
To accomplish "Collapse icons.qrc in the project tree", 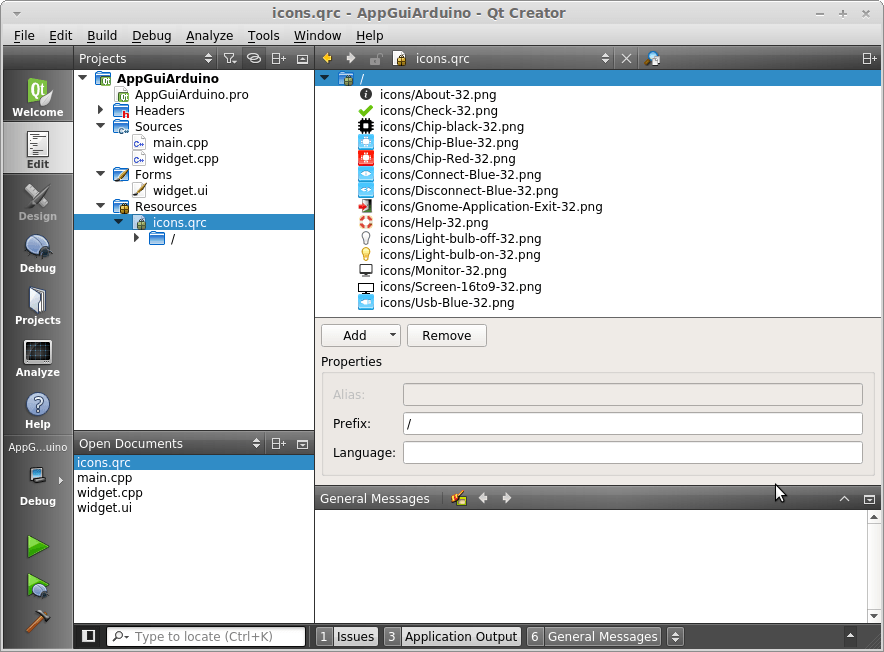I will coord(119,222).
